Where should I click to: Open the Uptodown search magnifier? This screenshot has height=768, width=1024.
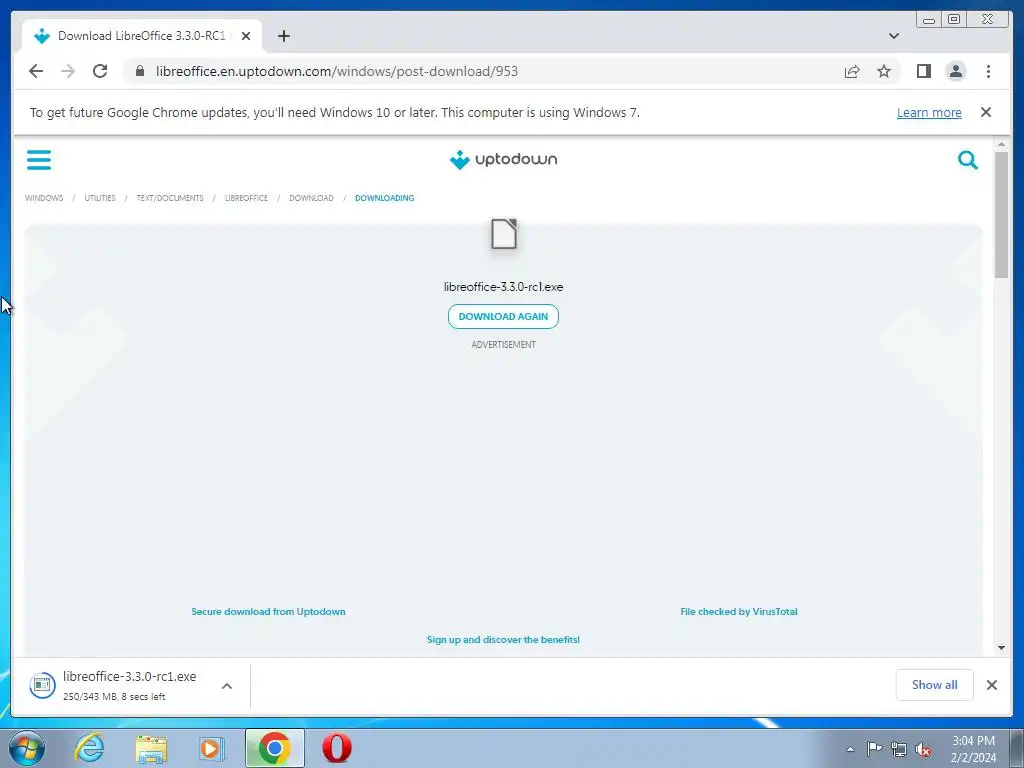coord(967,159)
